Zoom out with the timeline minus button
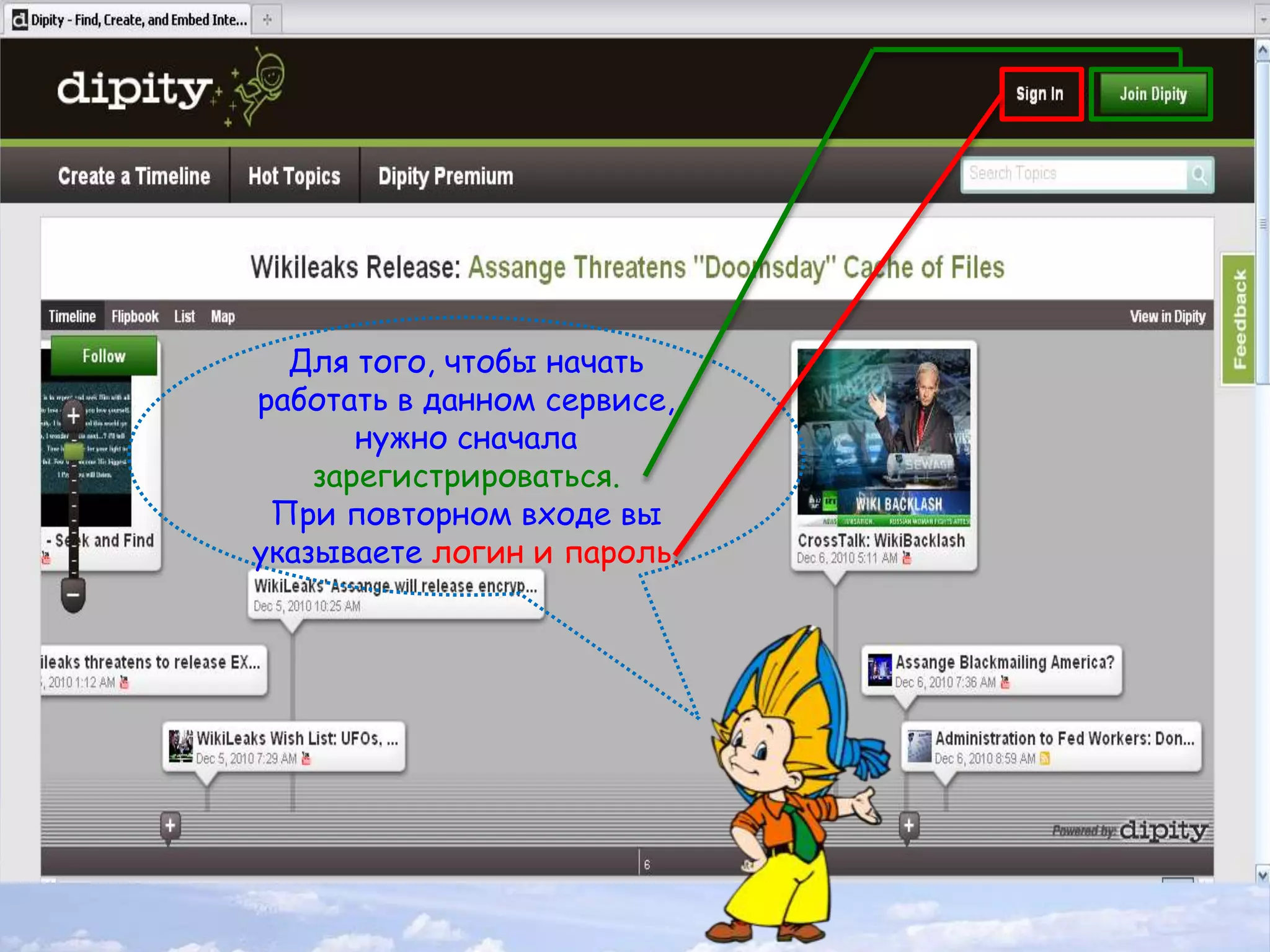 coord(73,596)
